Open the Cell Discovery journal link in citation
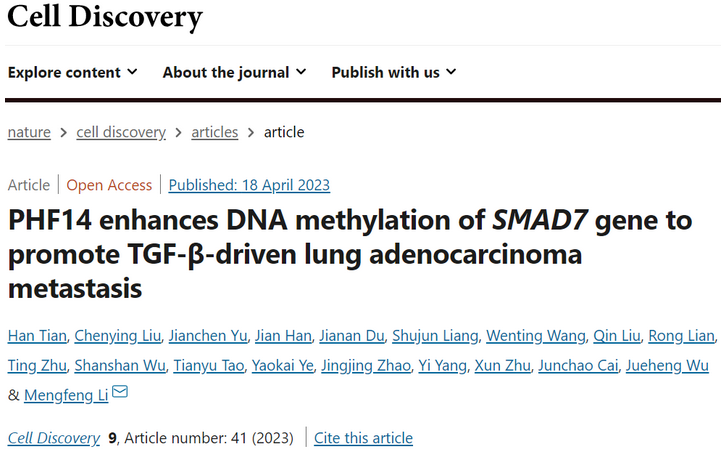The image size is (724, 452). 54,438
